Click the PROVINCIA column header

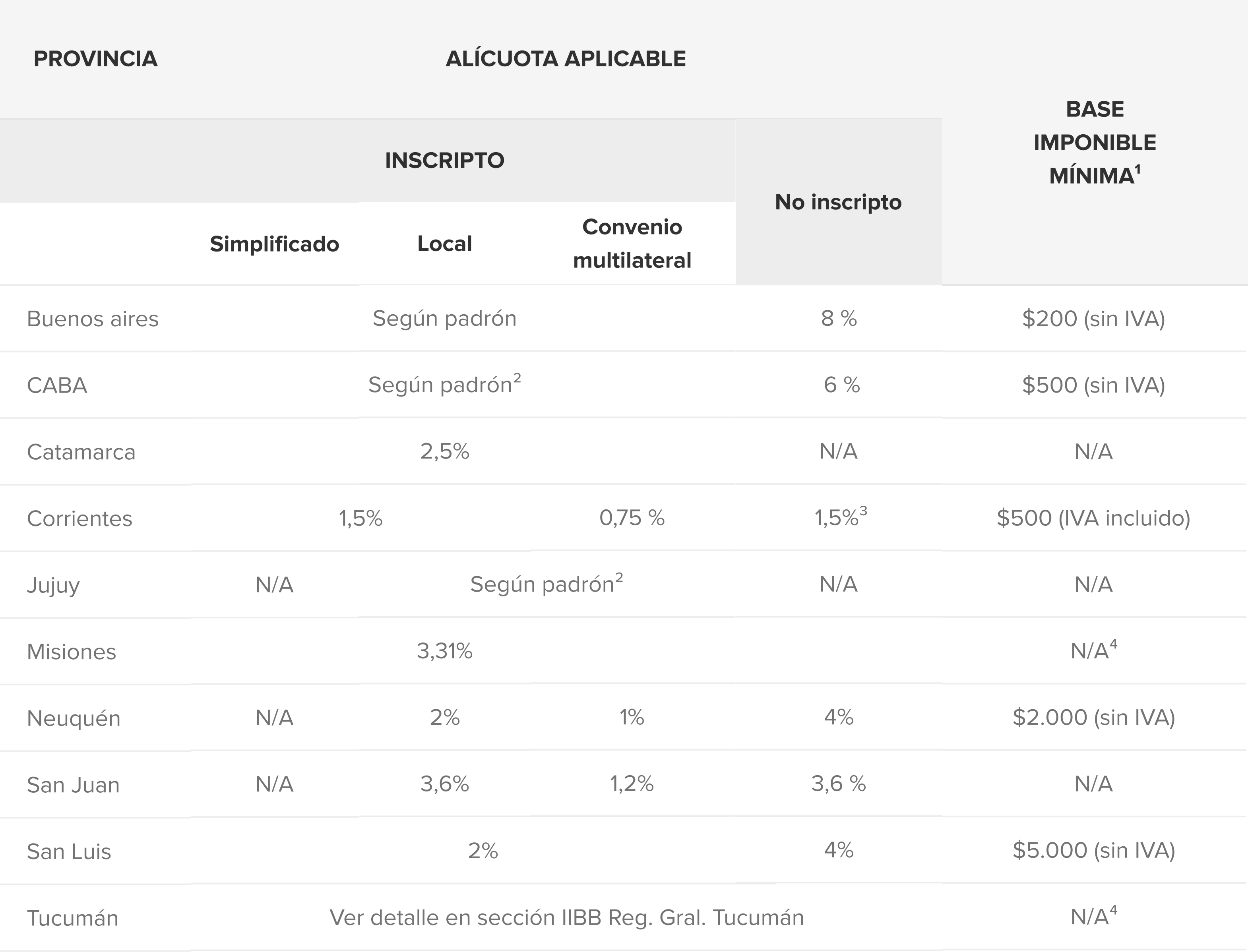(95, 59)
